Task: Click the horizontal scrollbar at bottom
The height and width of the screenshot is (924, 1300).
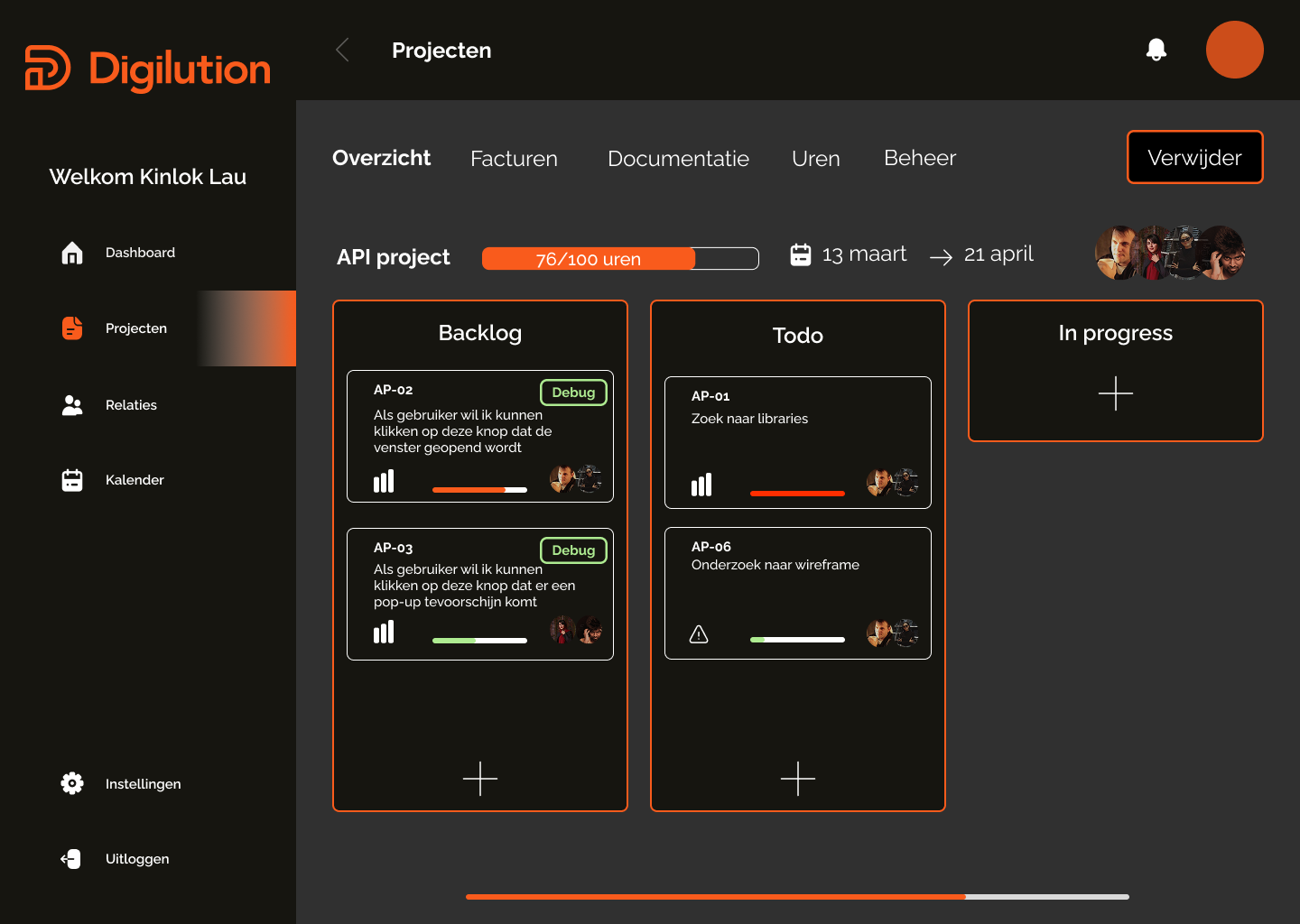Action: pyautogui.click(x=797, y=897)
